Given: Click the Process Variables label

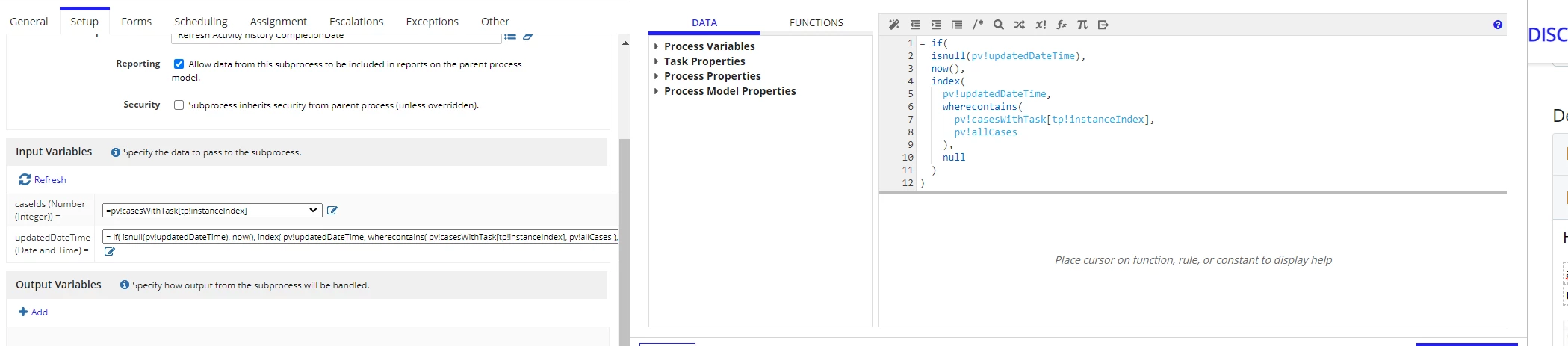Looking at the screenshot, I should [x=710, y=46].
